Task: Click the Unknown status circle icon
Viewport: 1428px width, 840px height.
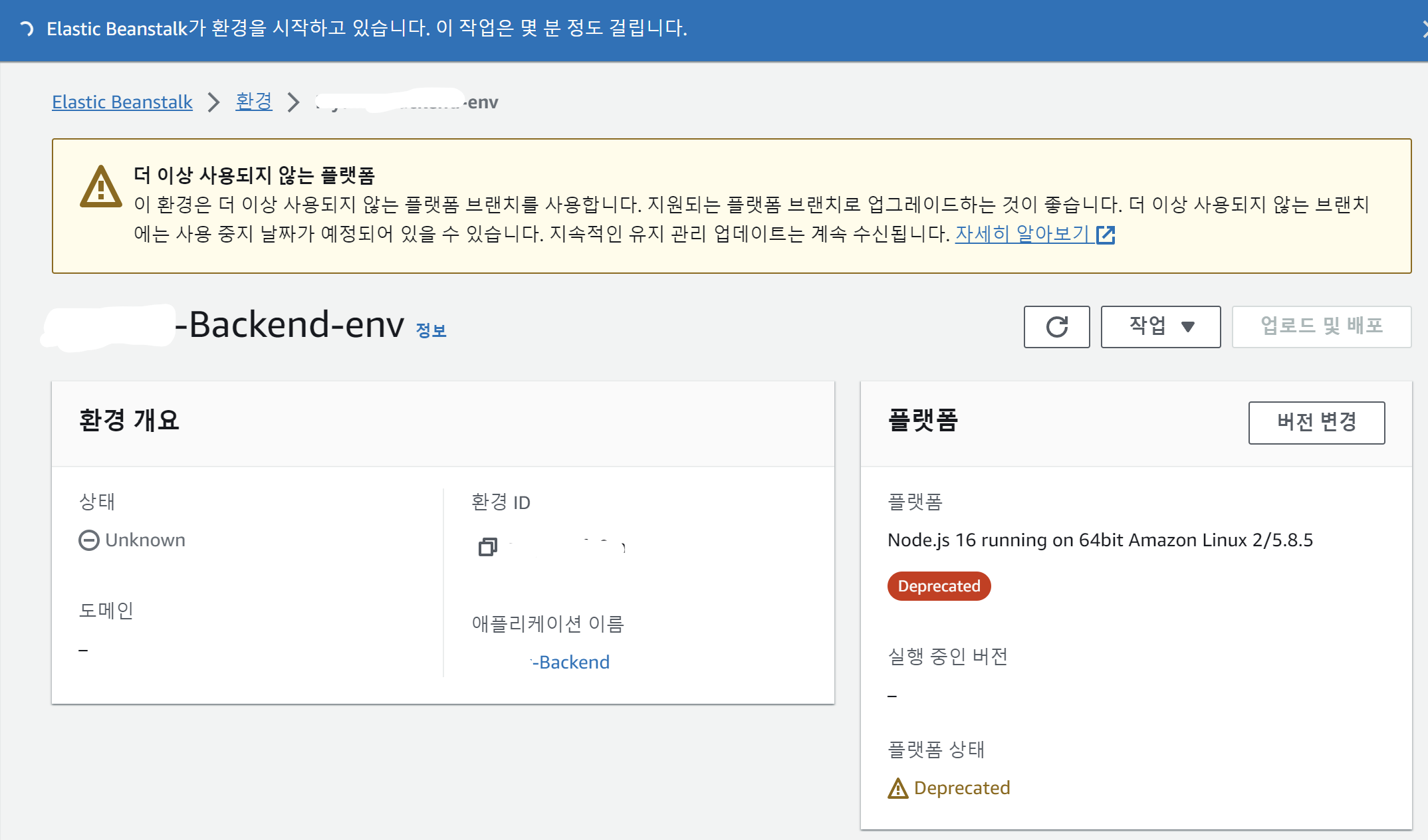Action: pyautogui.click(x=89, y=540)
